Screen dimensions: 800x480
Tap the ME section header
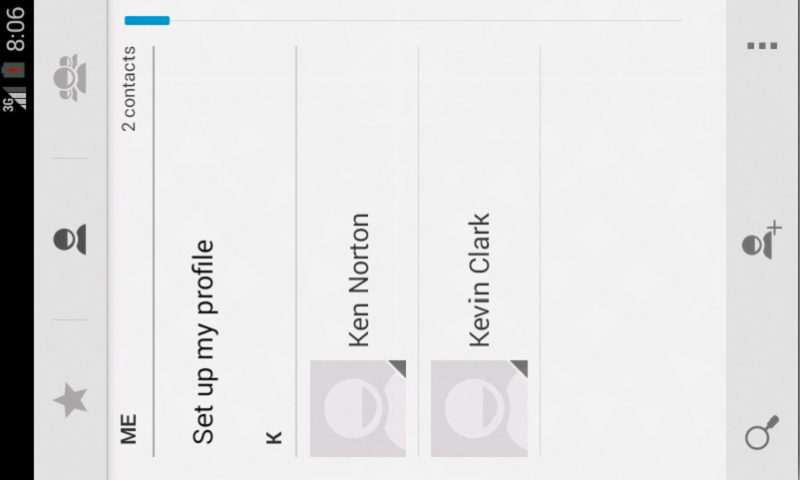coord(129,428)
